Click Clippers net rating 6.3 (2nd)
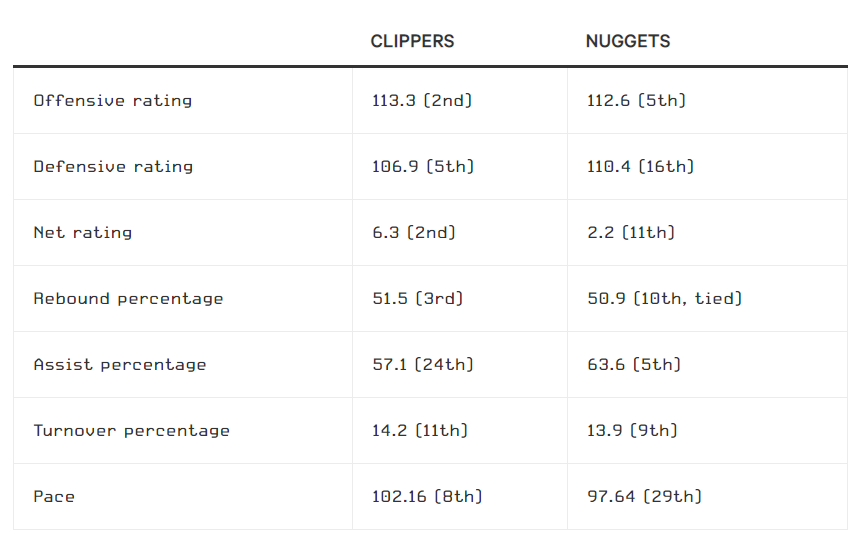This screenshot has width=868, height=545. (x=413, y=232)
